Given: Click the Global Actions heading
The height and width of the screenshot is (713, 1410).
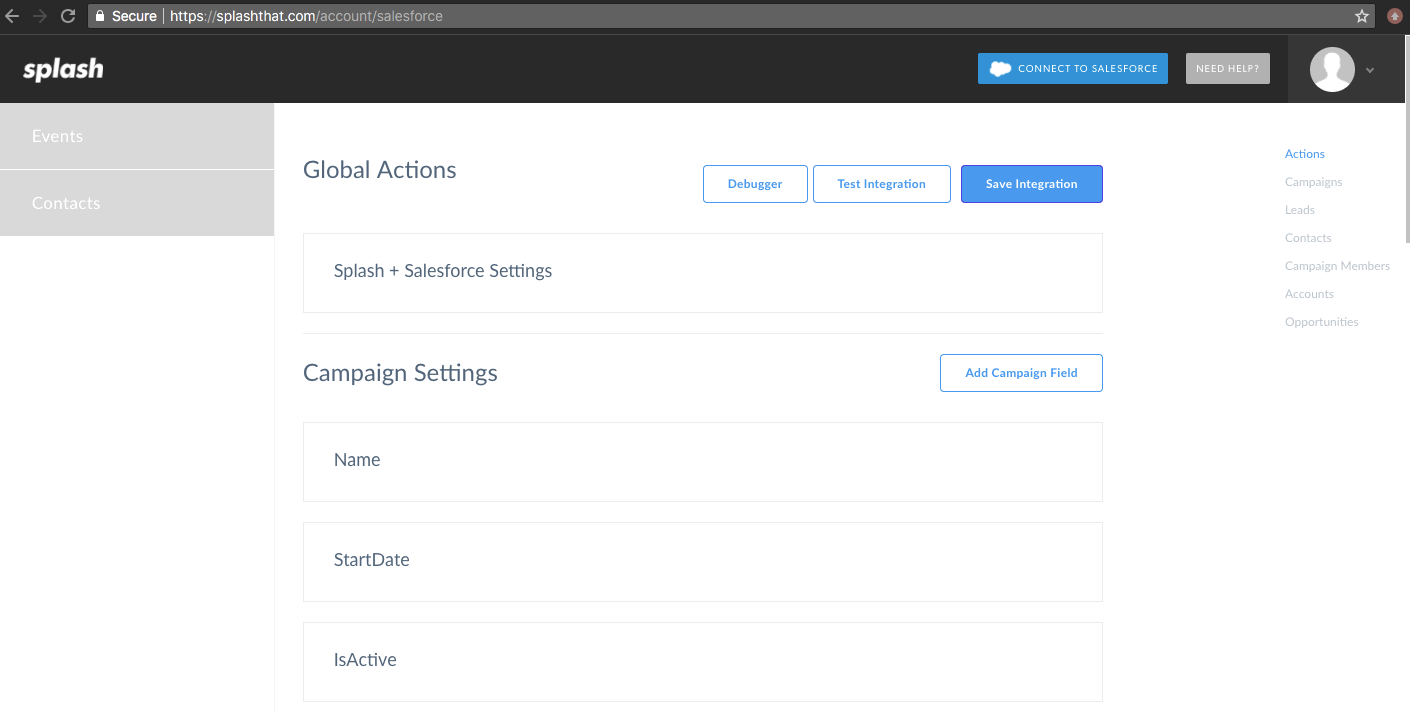Looking at the screenshot, I should click(x=380, y=170).
